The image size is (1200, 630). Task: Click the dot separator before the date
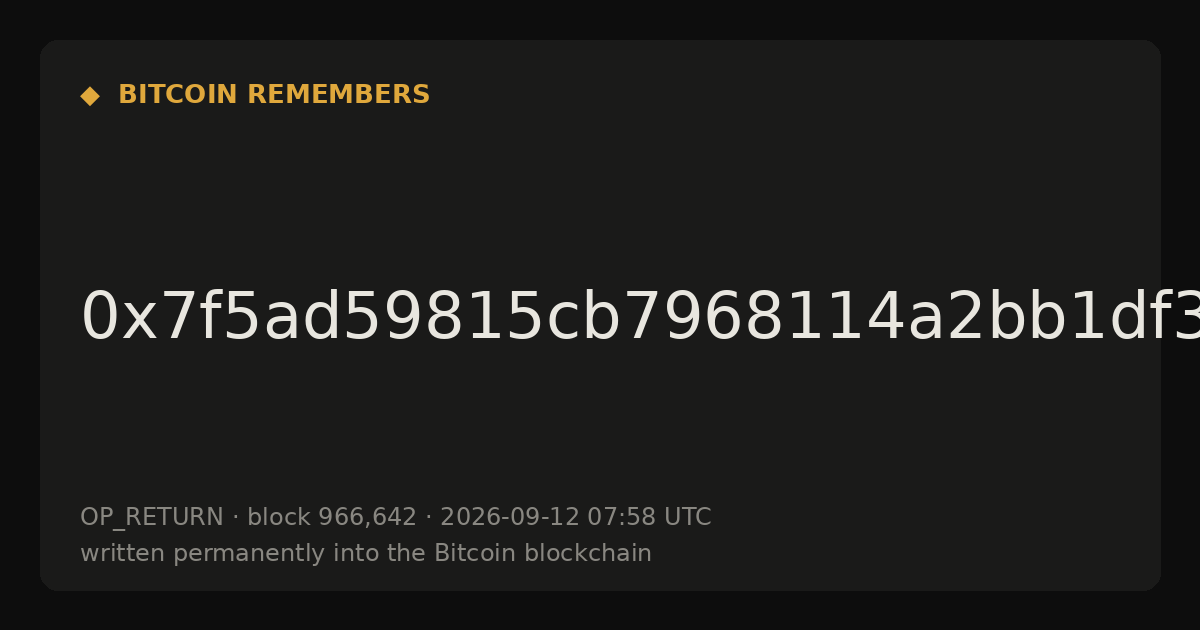pos(429,518)
